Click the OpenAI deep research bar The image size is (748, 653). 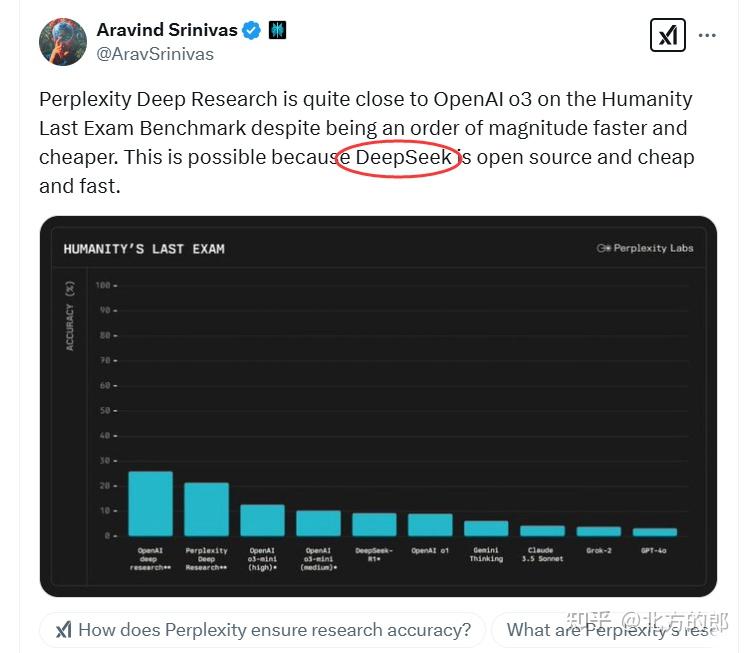coord(150,503)
